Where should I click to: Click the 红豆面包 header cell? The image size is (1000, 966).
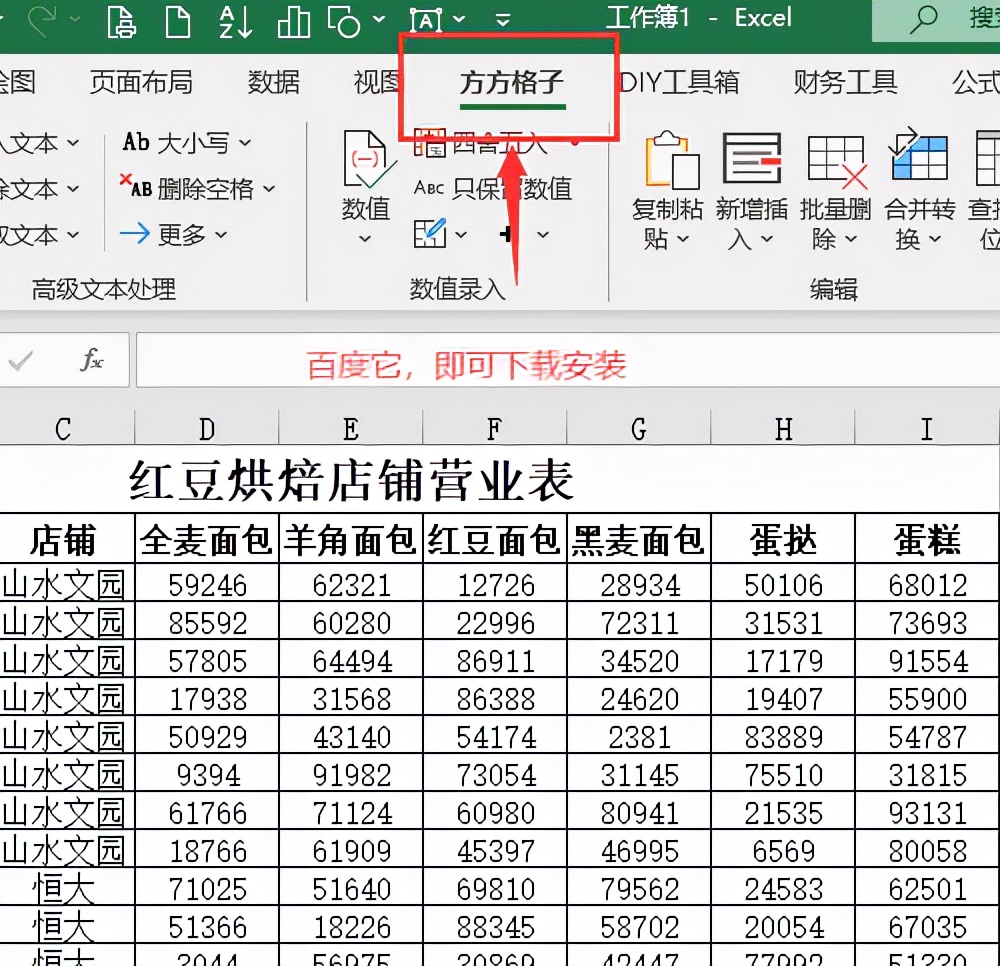pos(495,539)
